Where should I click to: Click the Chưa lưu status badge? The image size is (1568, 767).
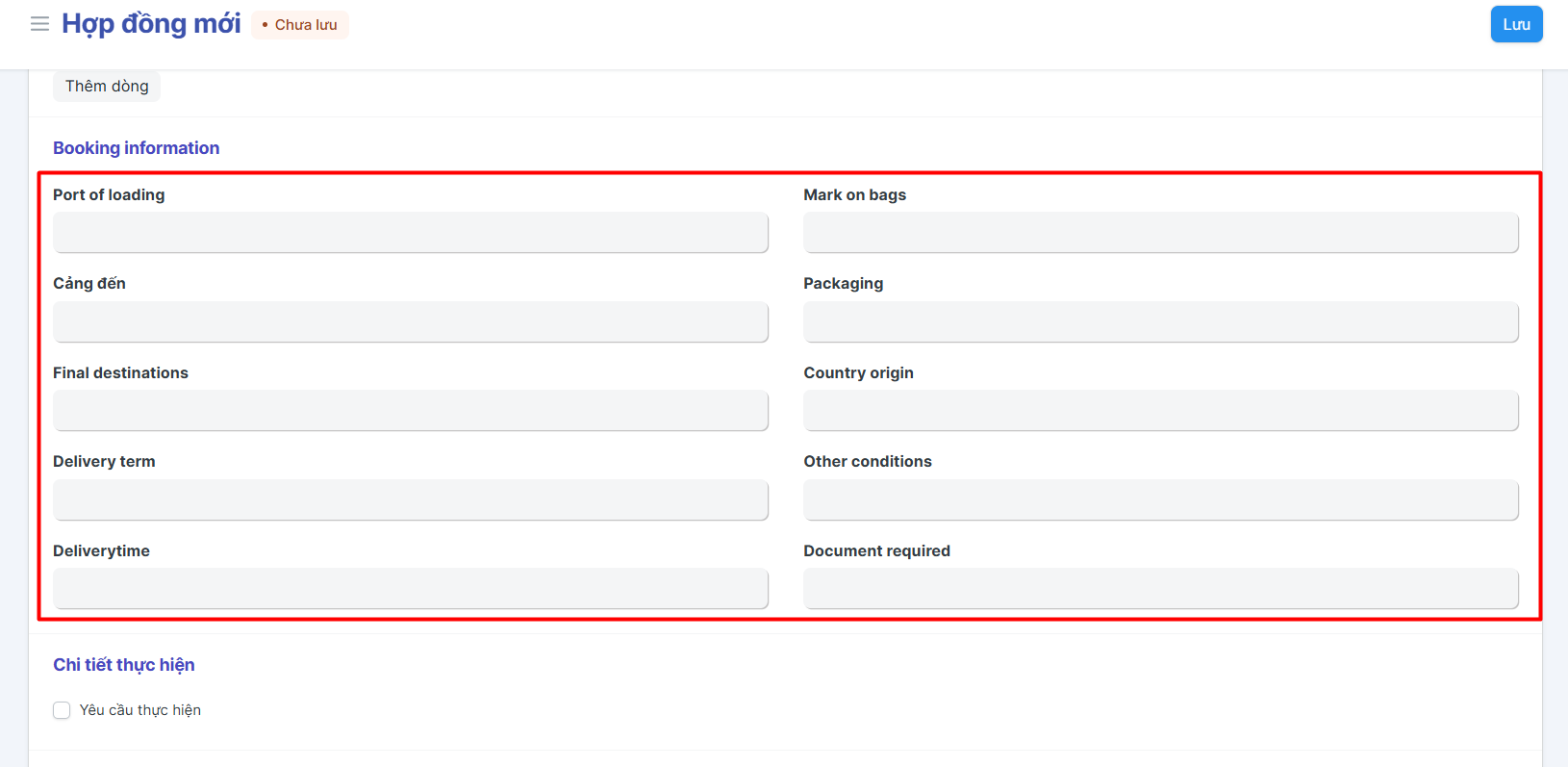(x=300, y=25)
